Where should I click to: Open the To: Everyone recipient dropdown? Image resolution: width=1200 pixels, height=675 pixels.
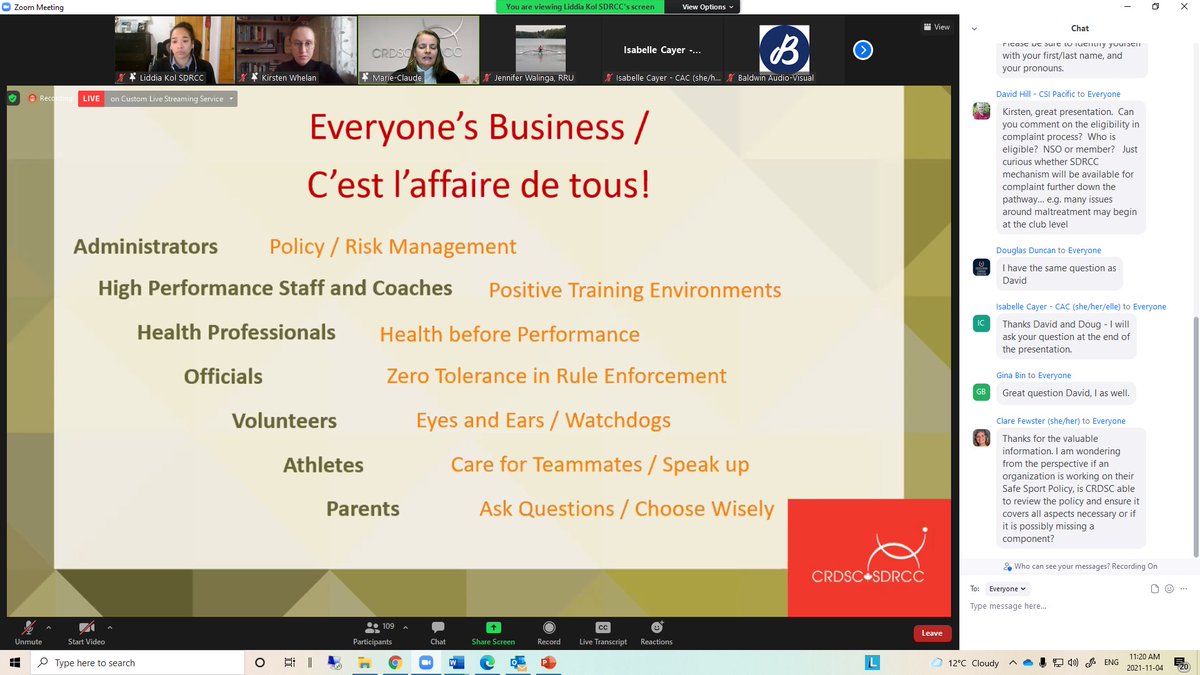1007,589
